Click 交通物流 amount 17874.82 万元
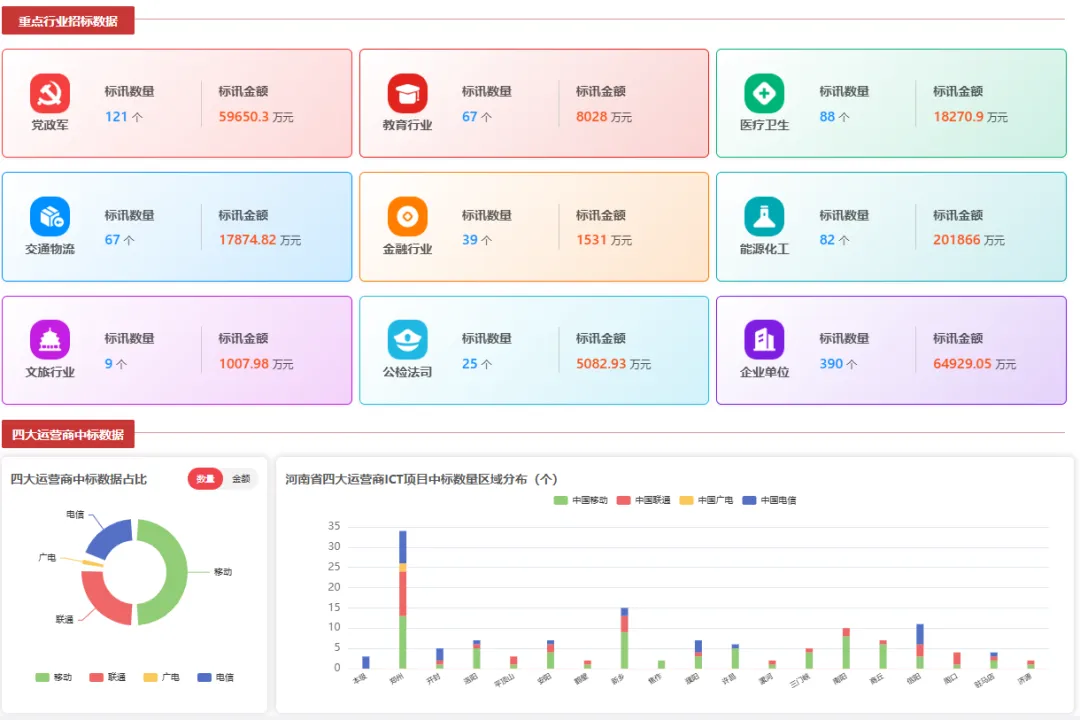This screenshot has height=720, width=1080. [x=260, y=240]
